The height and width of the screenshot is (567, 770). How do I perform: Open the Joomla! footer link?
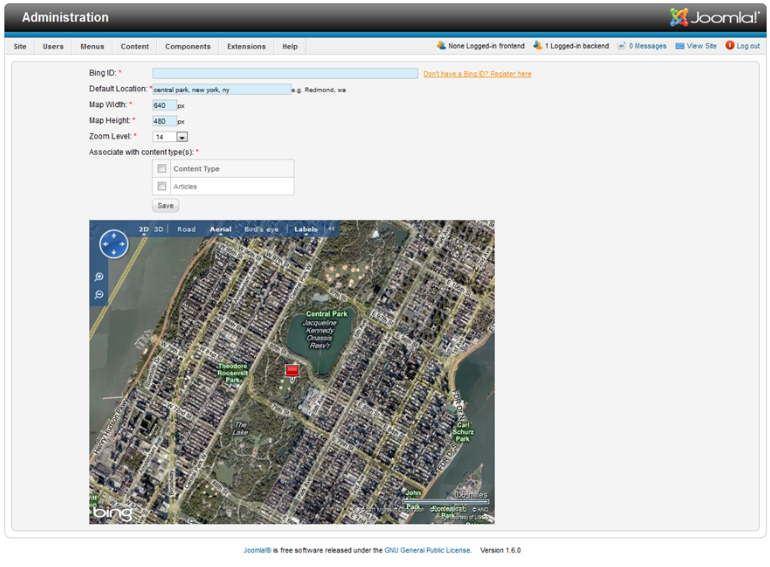click(257, 550)
